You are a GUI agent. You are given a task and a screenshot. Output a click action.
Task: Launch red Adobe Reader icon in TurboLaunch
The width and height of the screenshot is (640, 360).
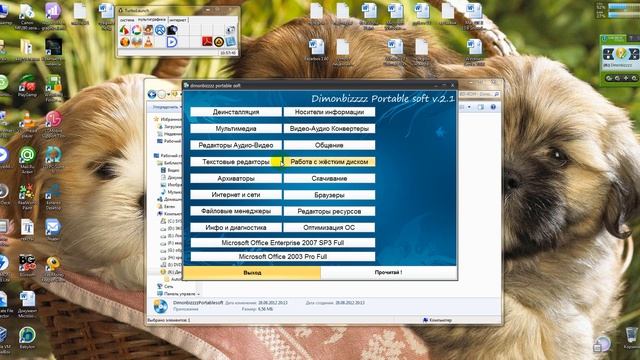coord(207,42)
